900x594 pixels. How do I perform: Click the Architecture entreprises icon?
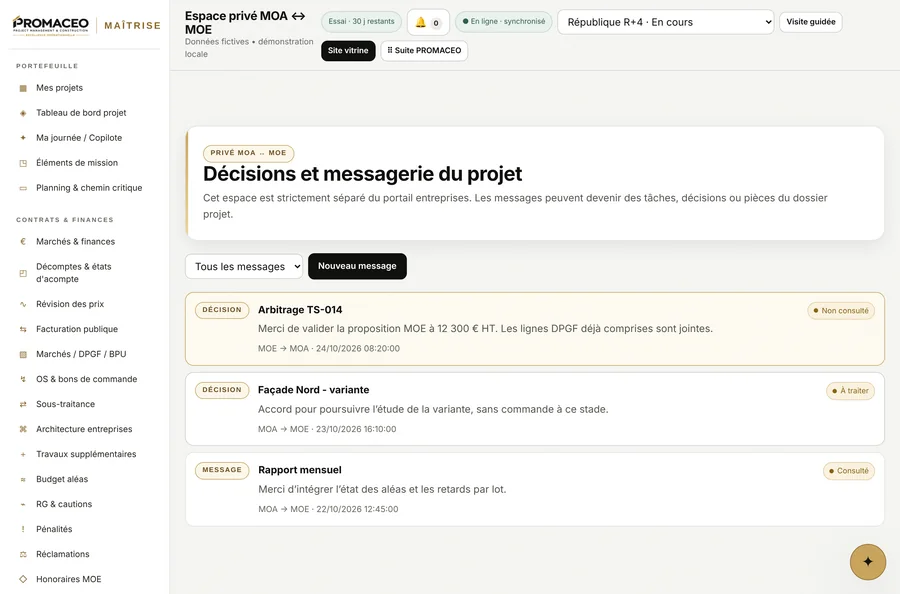(23, 429)
